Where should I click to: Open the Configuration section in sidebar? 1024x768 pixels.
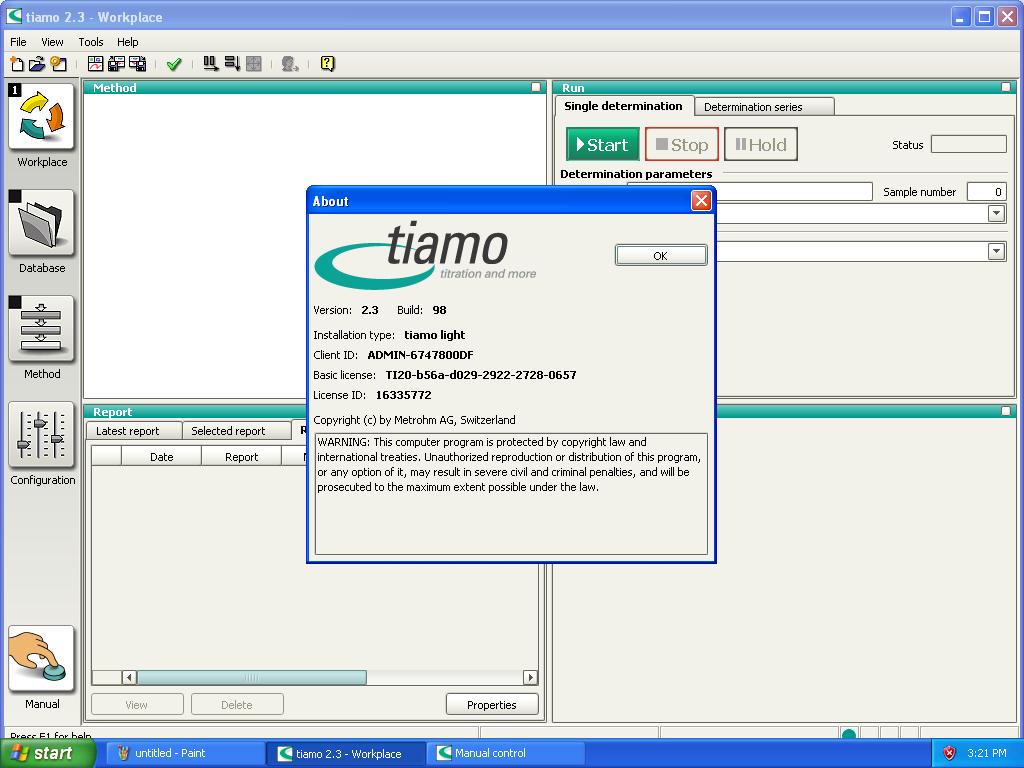point(41,435)
